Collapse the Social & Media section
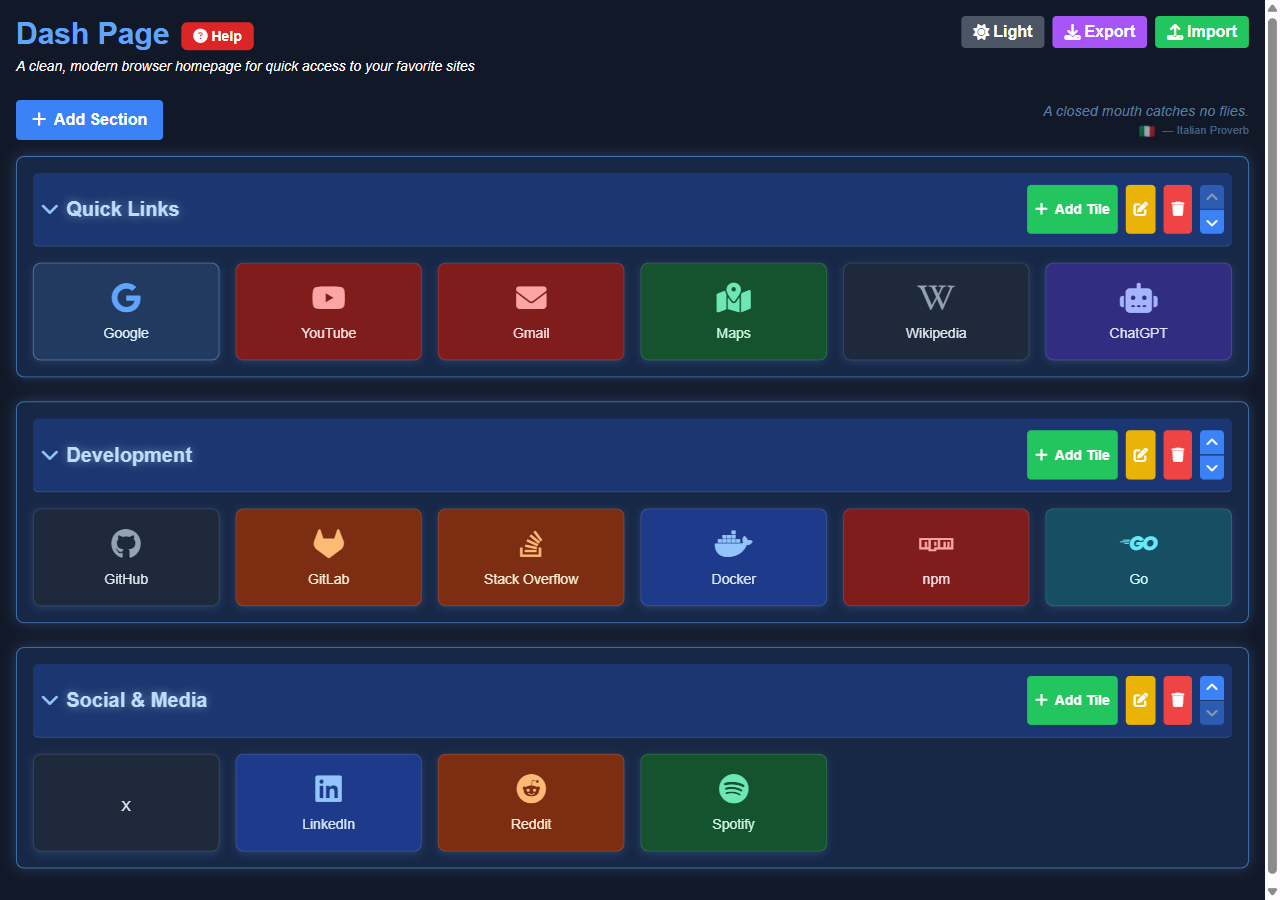 pos(50,700)
